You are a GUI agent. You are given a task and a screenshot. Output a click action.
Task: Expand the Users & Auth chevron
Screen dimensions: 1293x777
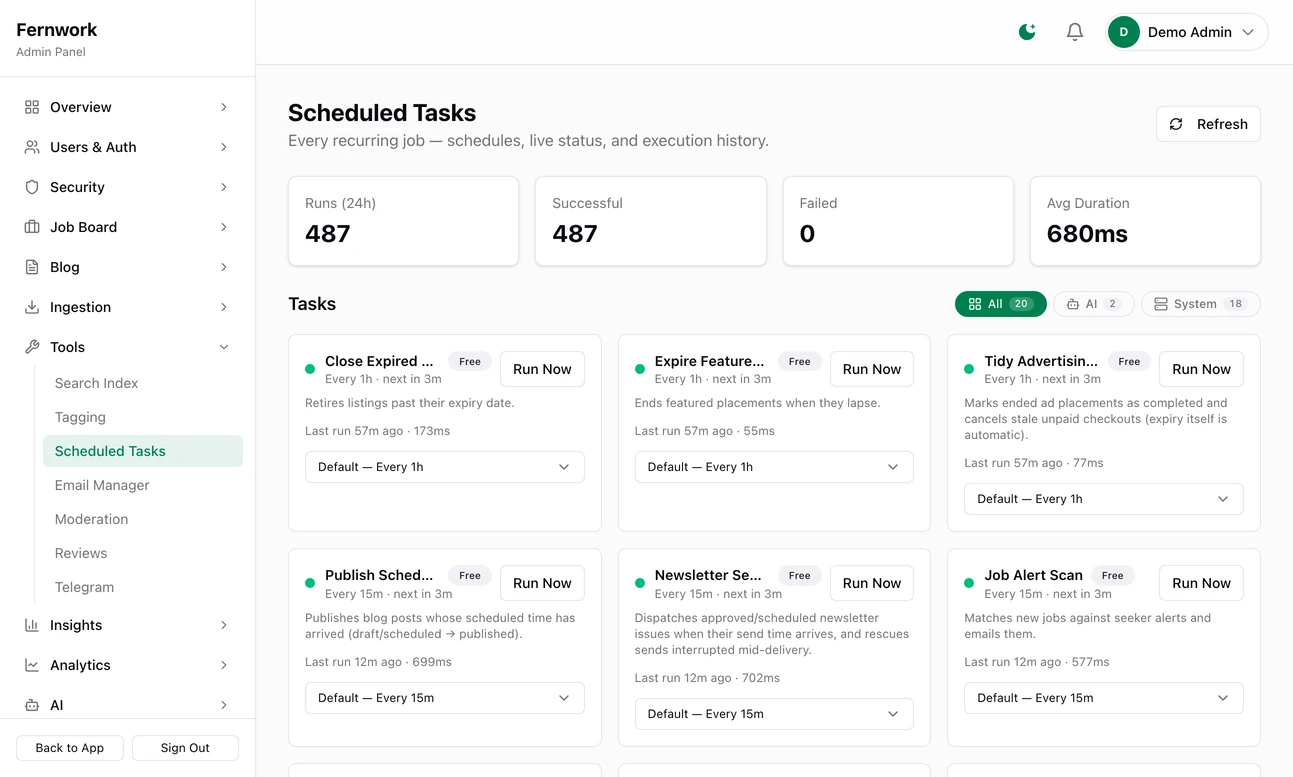click(224, 147)
